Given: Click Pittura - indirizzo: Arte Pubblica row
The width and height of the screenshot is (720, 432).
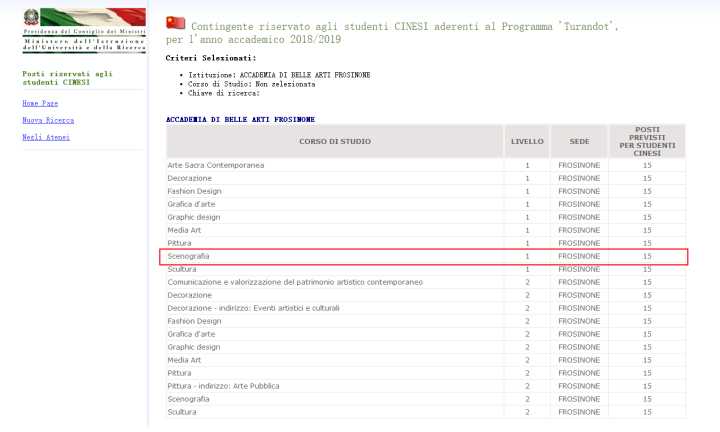Looking at the screenshot, I should click(223, 386).
